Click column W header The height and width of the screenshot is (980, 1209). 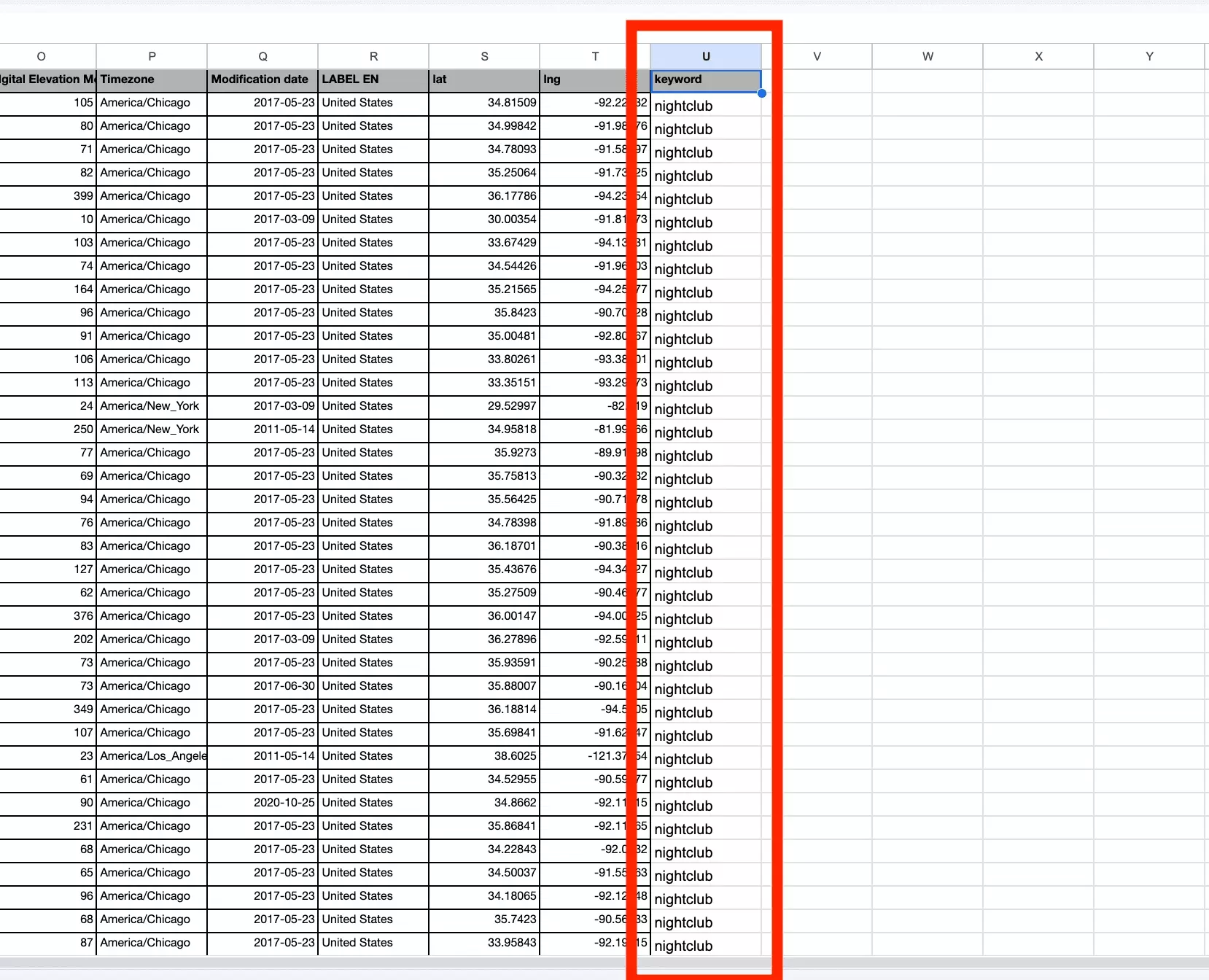click(x=928, y=56)
